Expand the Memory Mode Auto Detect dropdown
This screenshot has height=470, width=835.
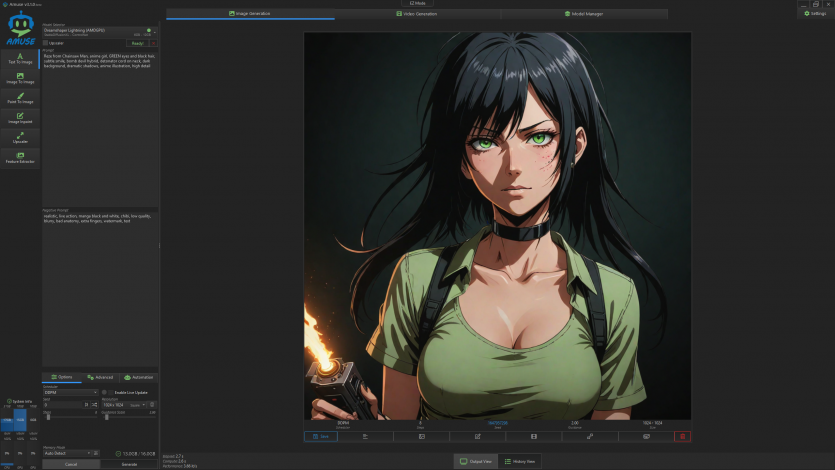(70, 453)
